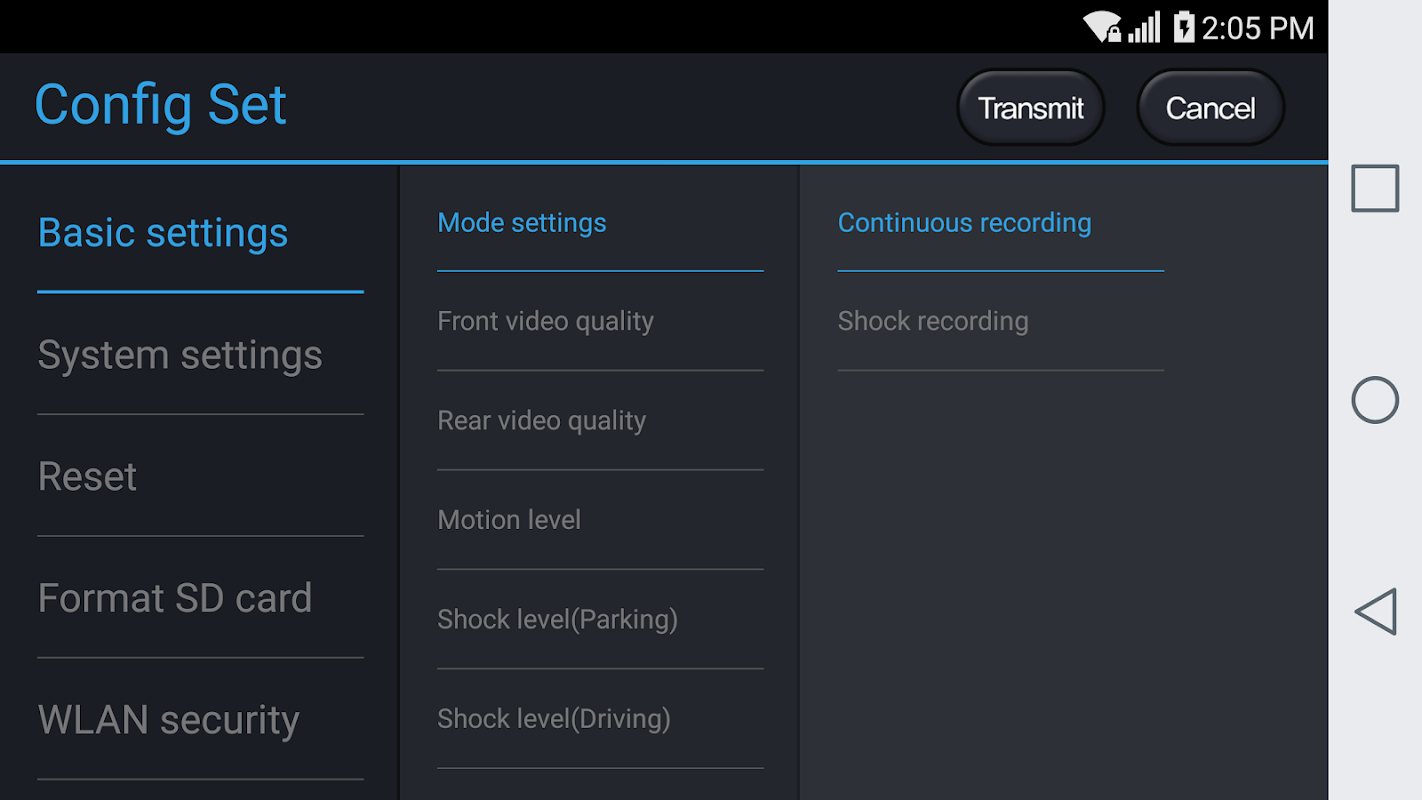Open the Reset category
Viewport: 1422px width, 800px height.
coord(88,477)
